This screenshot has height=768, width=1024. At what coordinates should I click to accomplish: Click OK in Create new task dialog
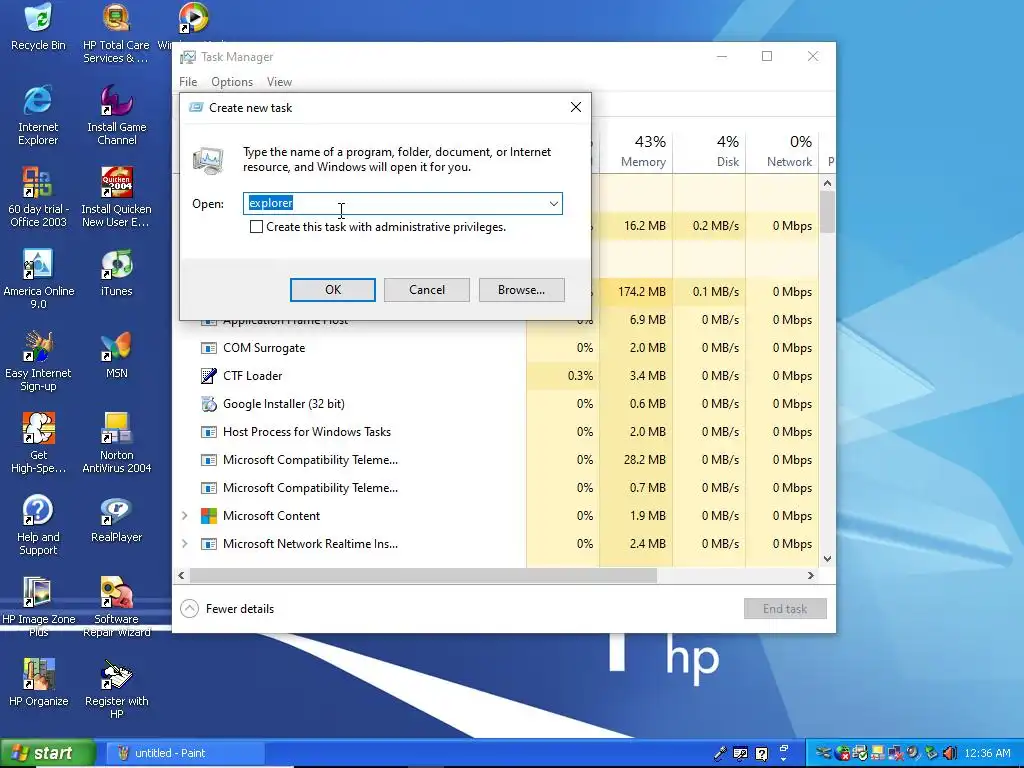pos(332,290)
